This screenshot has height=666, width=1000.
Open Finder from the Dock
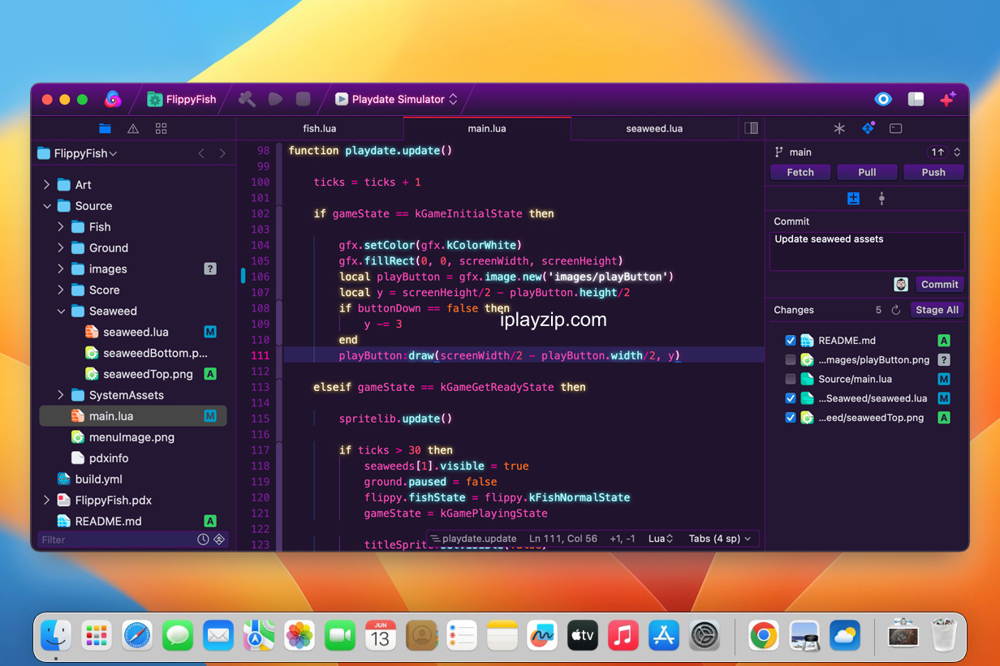point(56,635)
